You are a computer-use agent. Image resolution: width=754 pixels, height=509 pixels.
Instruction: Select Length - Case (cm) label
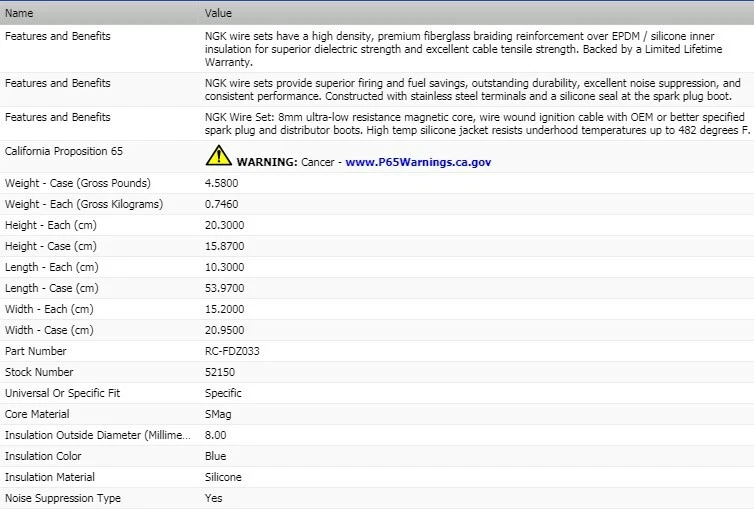[x=51, y=288]
